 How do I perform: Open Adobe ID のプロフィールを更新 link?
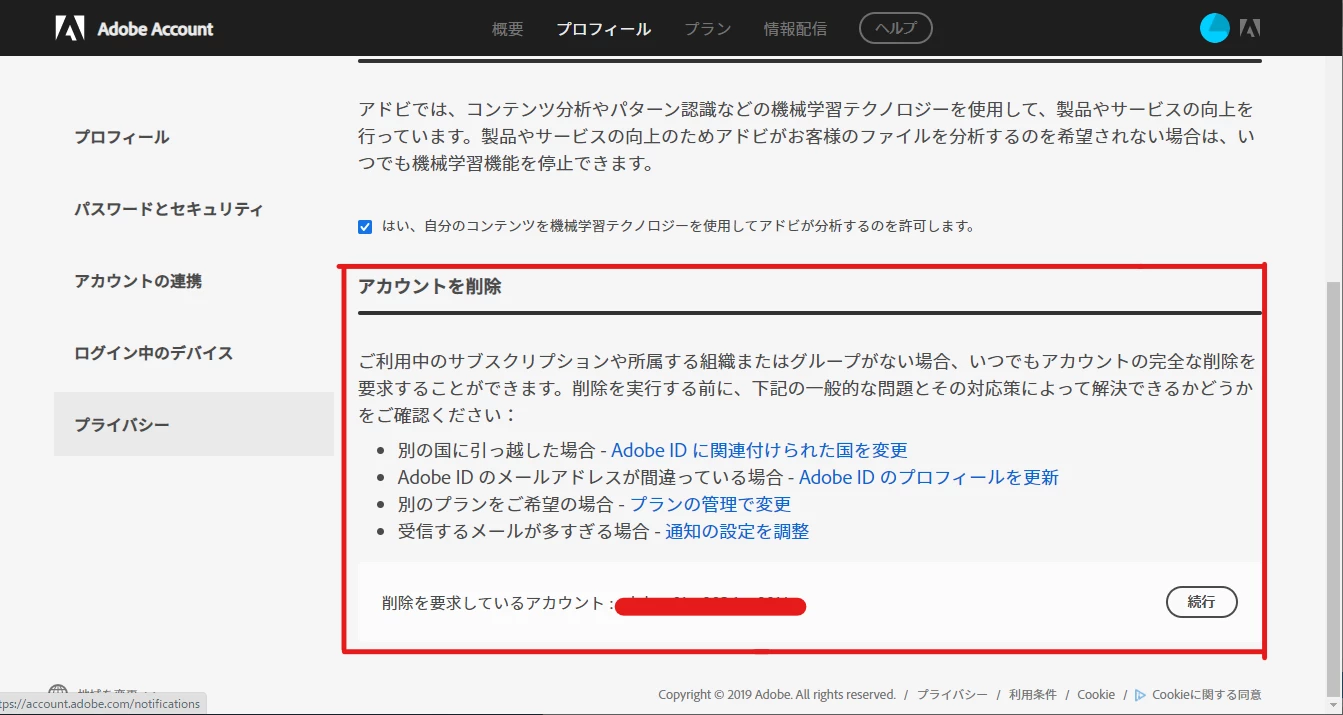(929, 477)
